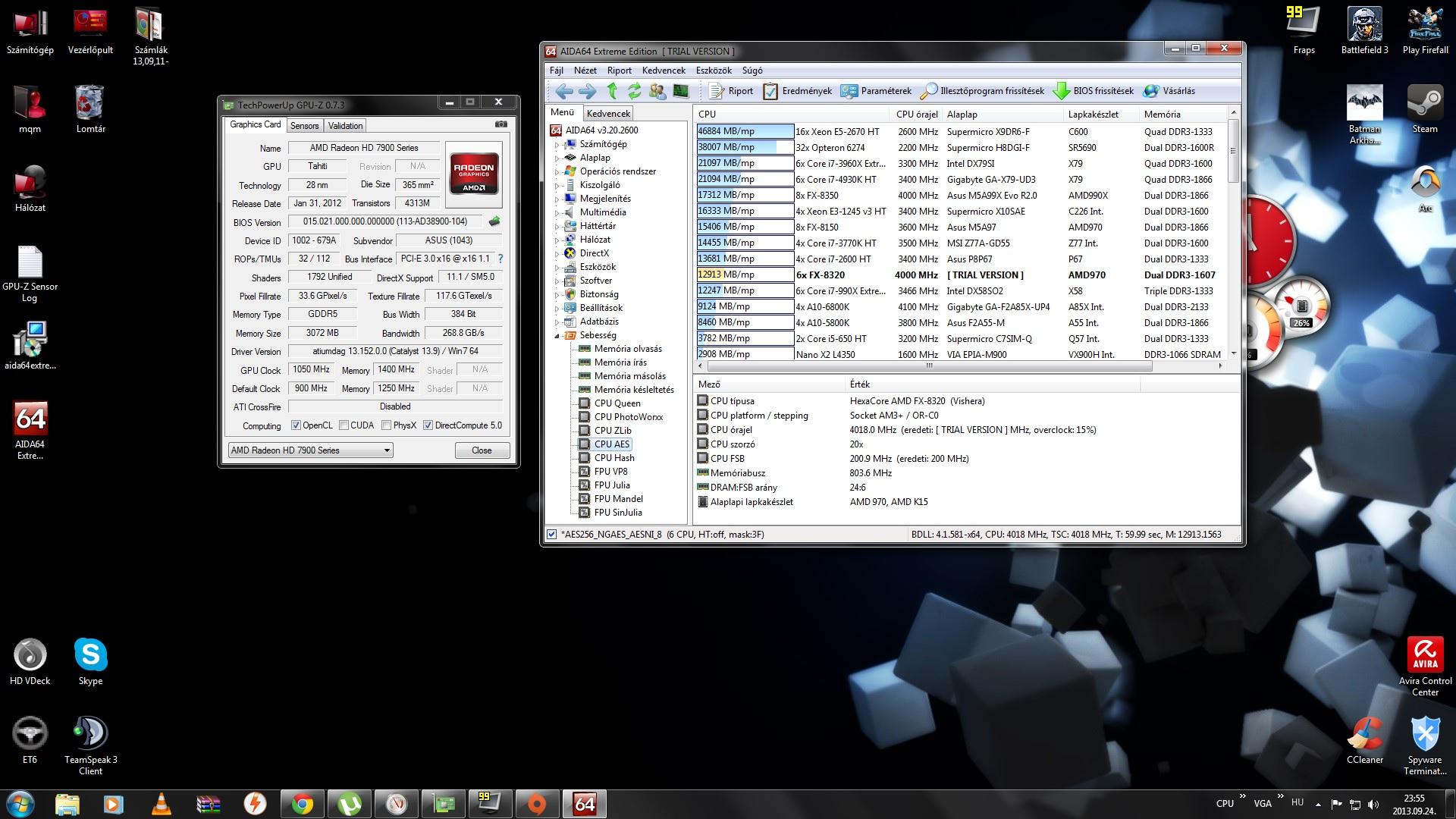
Task: Click the CPU órajel column header
Action: pos(917,115)
